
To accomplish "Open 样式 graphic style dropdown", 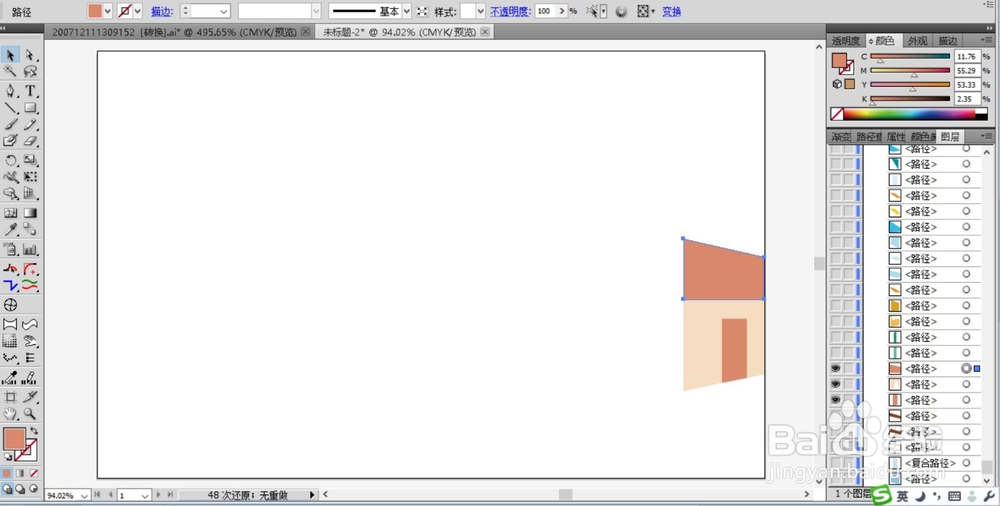I will pos(480,11).
